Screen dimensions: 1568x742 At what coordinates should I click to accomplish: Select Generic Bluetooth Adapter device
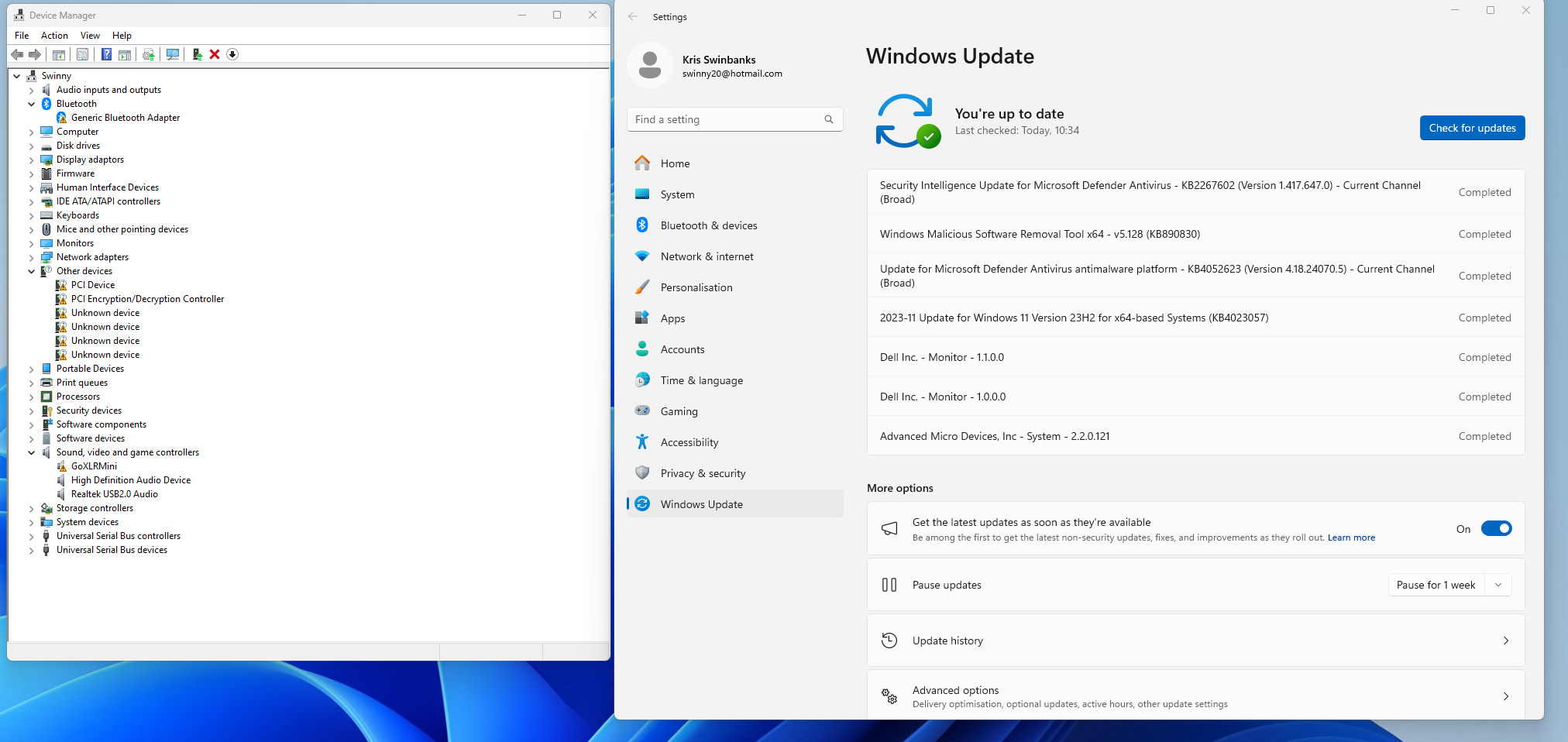pos(126,118)
